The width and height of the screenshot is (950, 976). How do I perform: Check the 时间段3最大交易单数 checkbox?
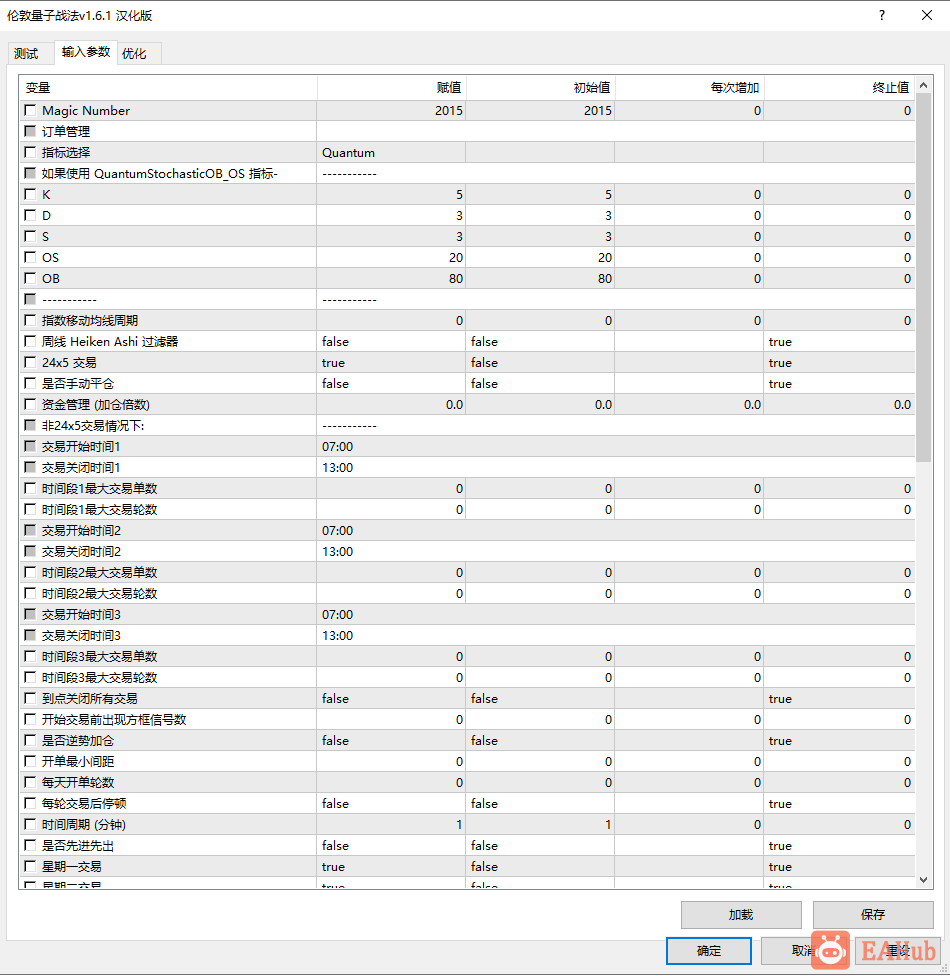click(30, 656)
